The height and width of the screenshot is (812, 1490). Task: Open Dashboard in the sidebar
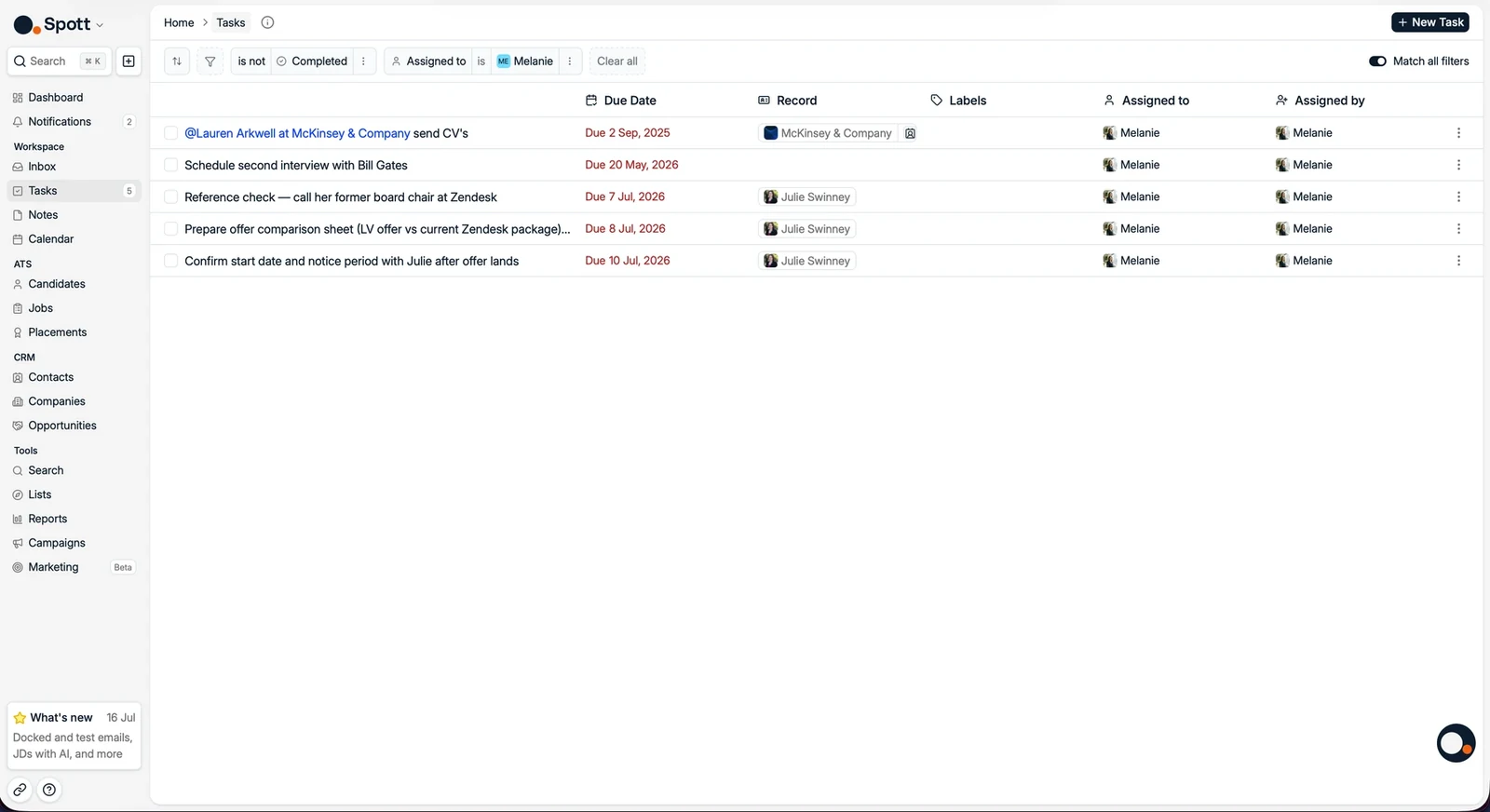74,98
